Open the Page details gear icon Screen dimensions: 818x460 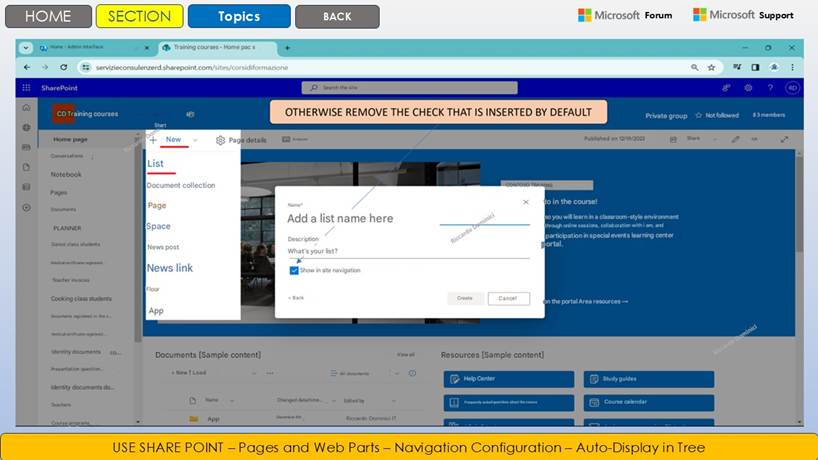tap(220, 140)
